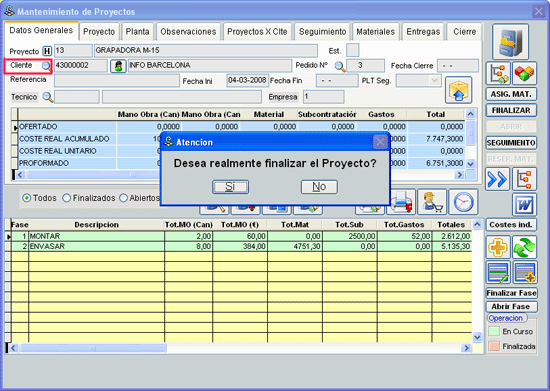Click the colored cubes materials icon
Viewport: 550px width, 391px height.
pyautogui.click(x=524, y=73)
